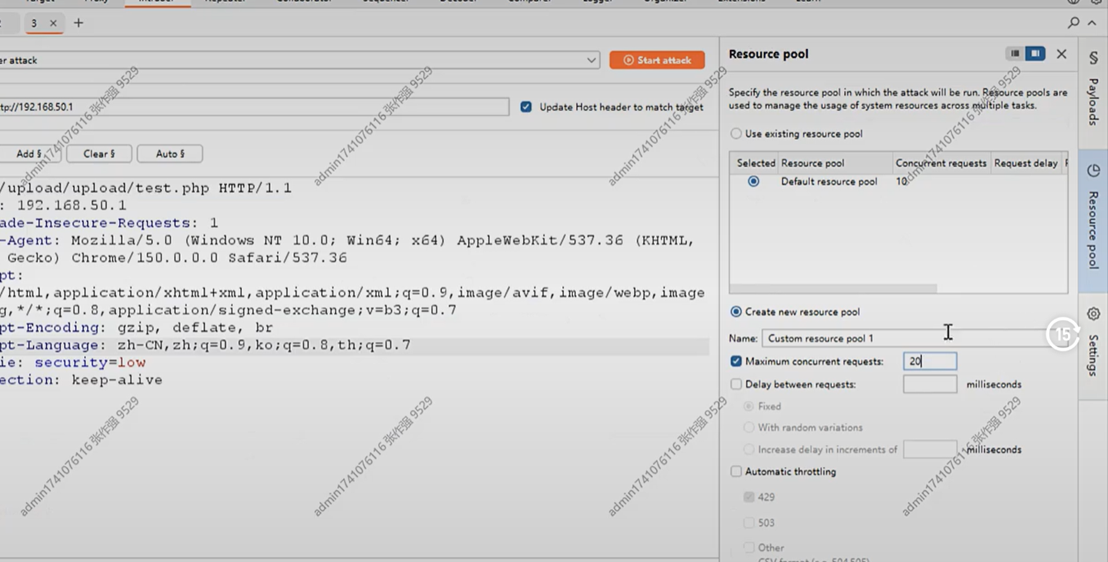Click the Accept-Language zh-CN line
Image resolution: width=1108 pixels, height=562 pixels.
pos(205,345)
